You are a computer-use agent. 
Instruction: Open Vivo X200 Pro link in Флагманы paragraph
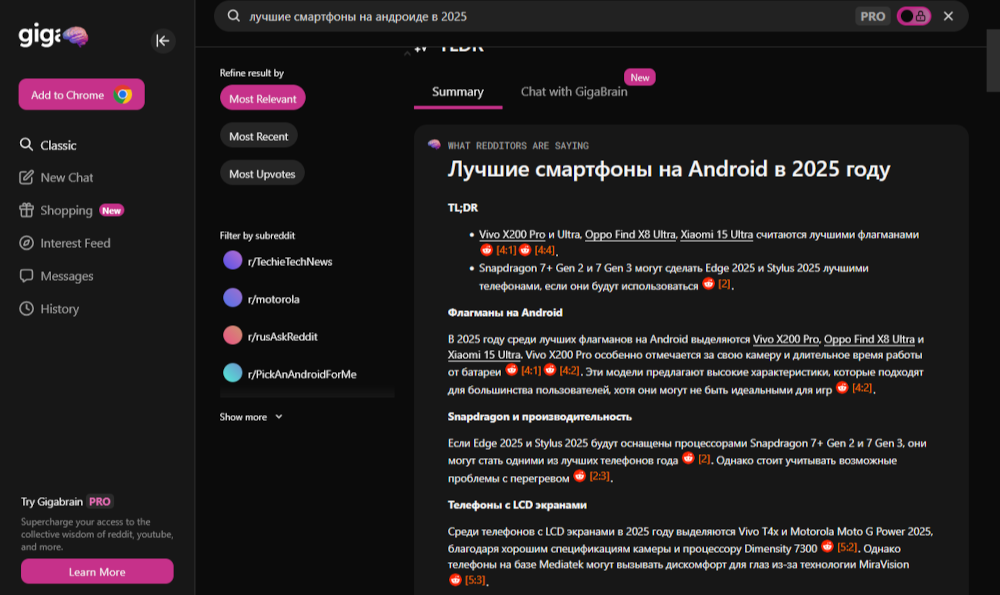786,339
